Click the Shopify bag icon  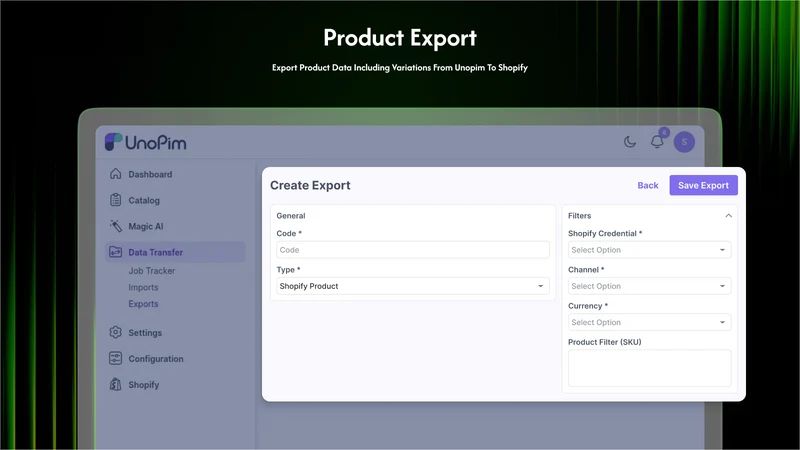coord(116,385)
